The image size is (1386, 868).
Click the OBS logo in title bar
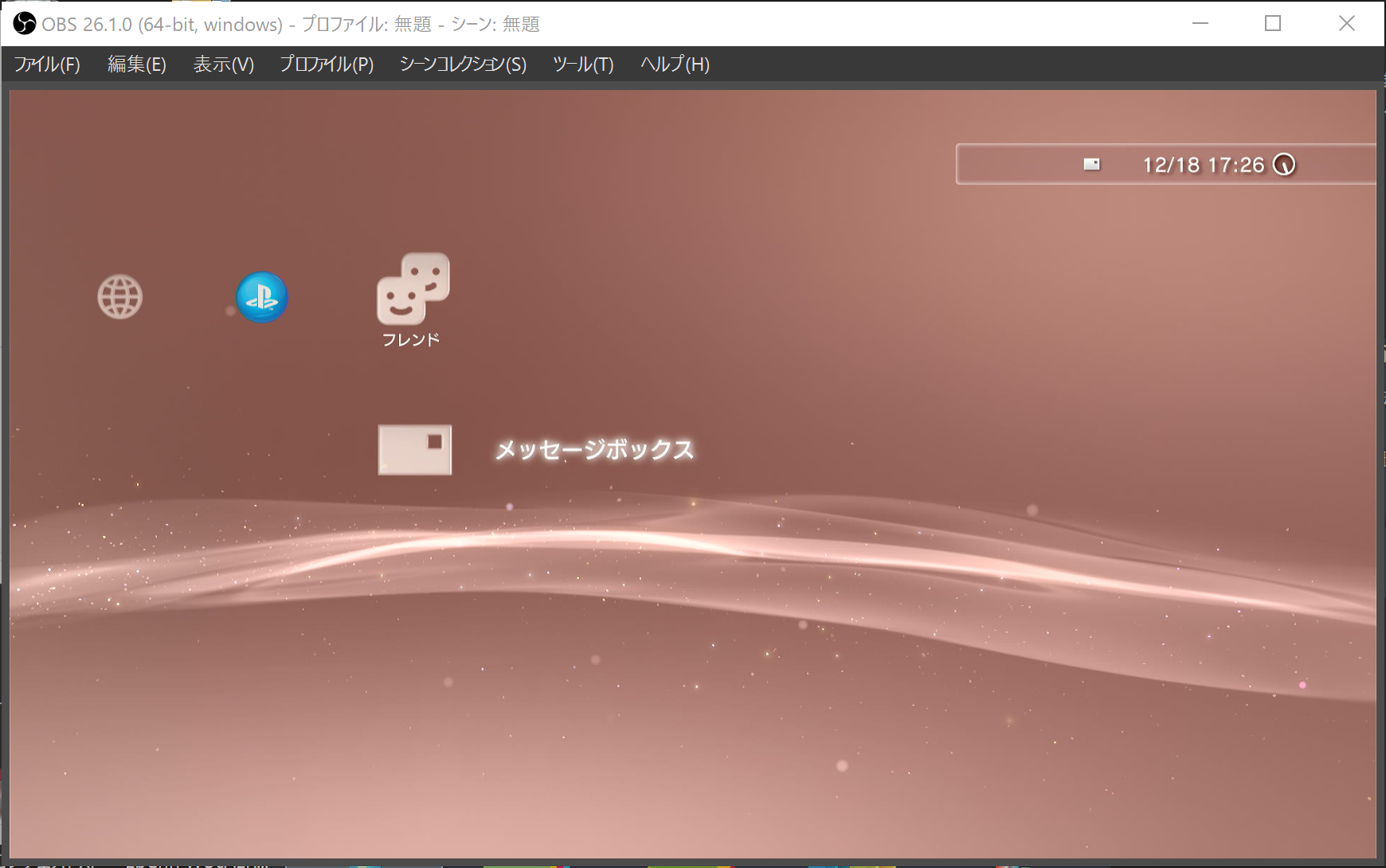25,24
